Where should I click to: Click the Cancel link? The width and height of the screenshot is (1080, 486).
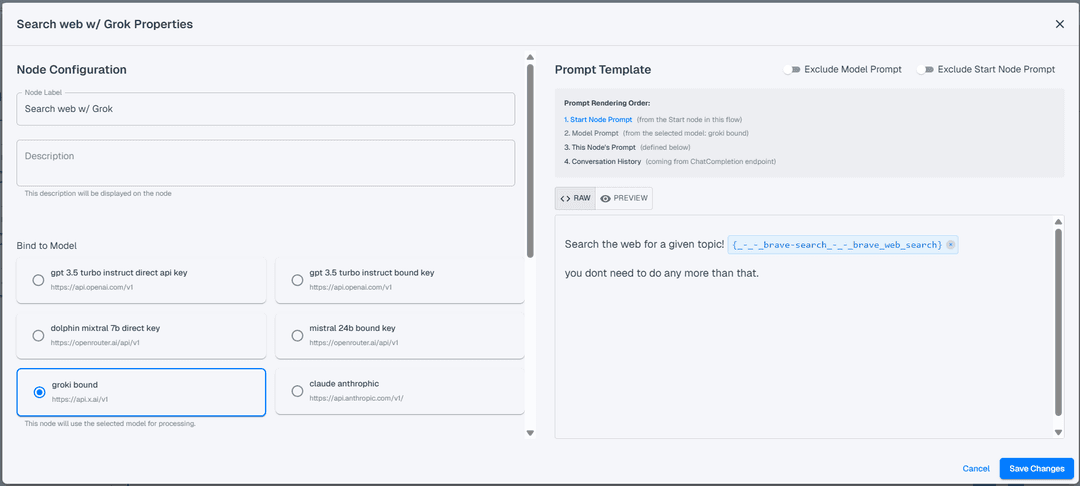click(x=976, y=468)
